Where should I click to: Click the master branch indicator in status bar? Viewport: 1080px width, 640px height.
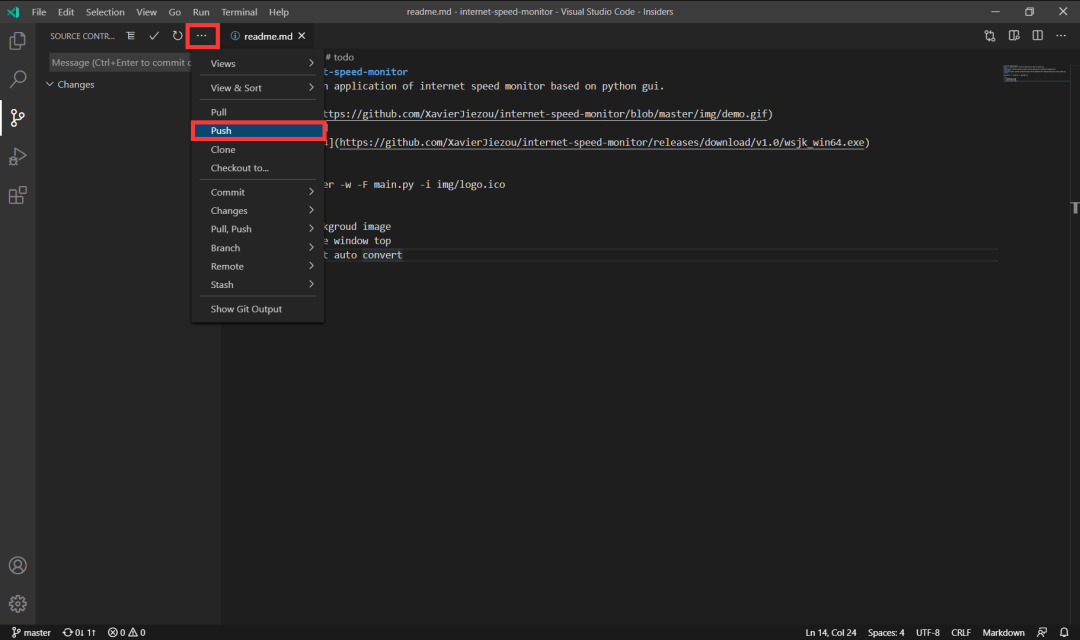point(32,632)
